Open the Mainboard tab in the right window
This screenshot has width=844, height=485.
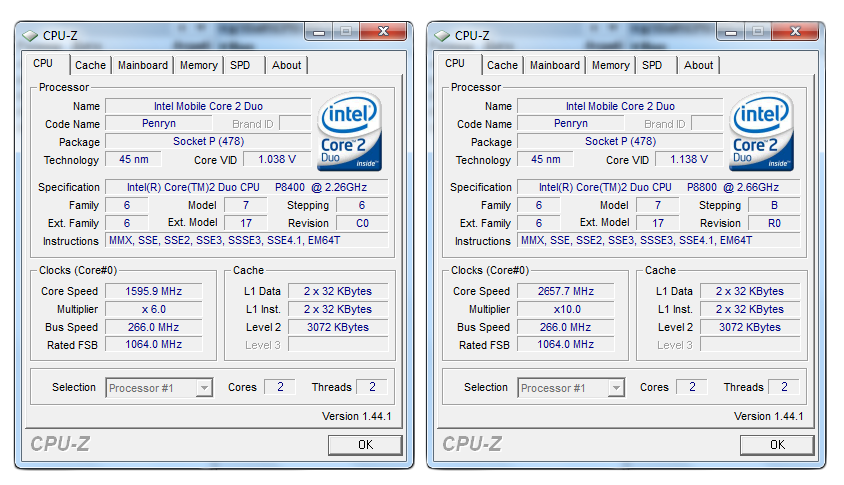(555, 65)
